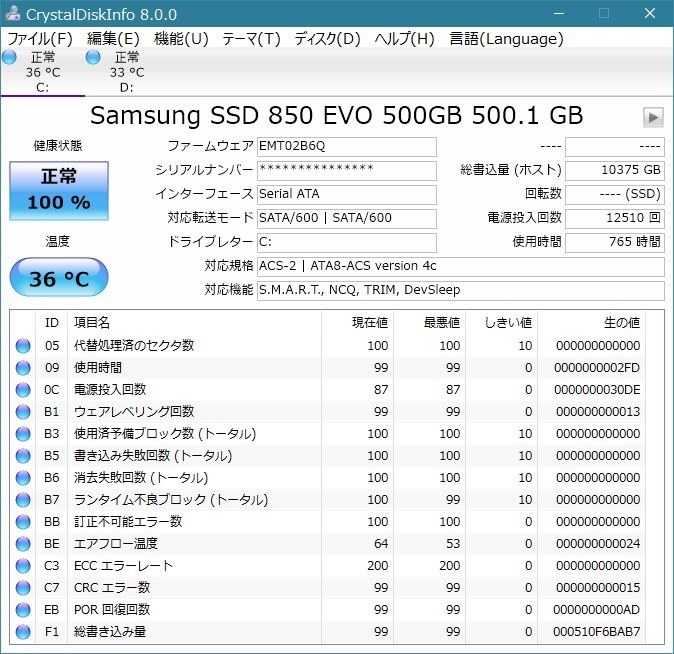Click the raw value 0000000002FD
This screenshot has height=654, width=674.
pyautogui.click(x=597, y=368)
